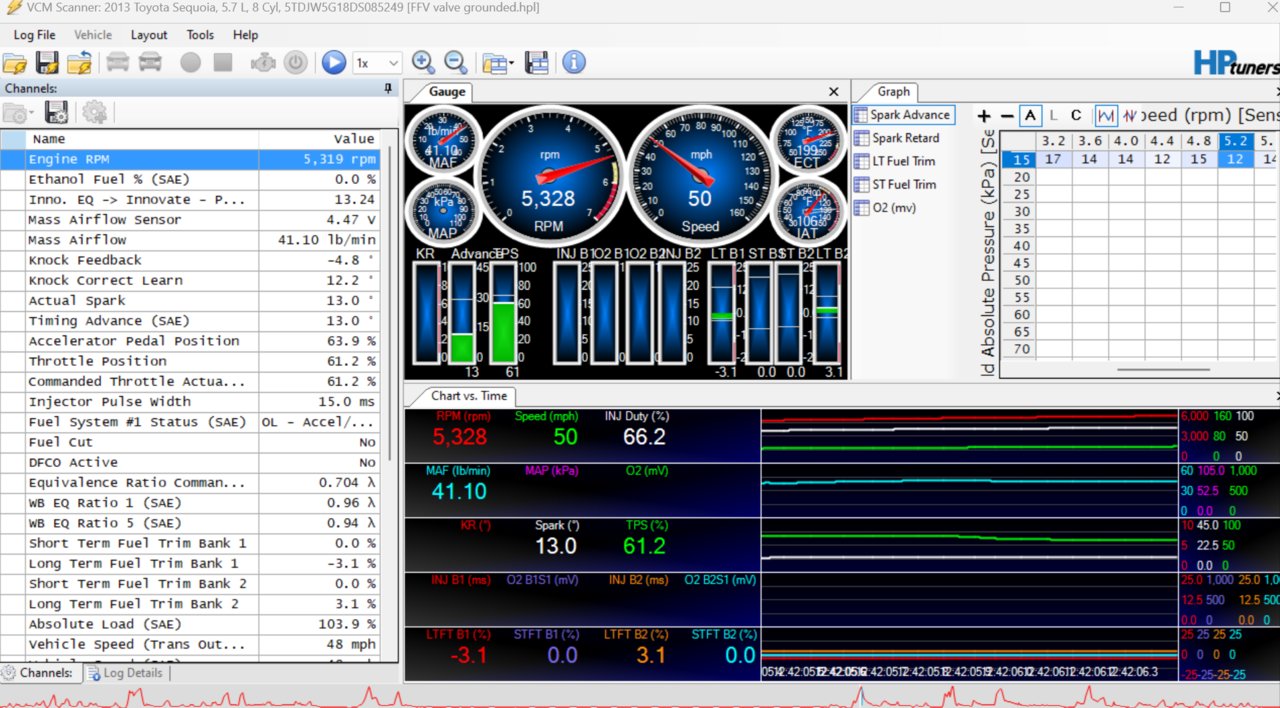This screenshot has width=1280, height=708.
Task: Open the channels folder dropdown in Channels panel
Action: [x=19, y=112]
